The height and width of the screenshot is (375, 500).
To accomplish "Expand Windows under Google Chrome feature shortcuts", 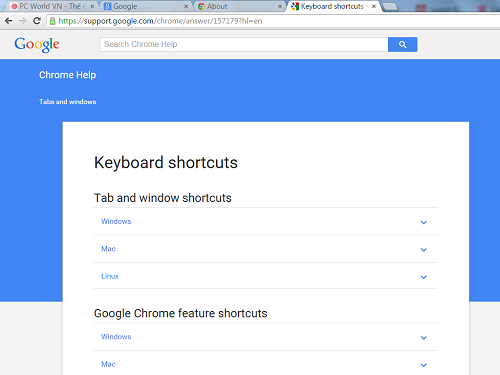I will click(265, 337).
